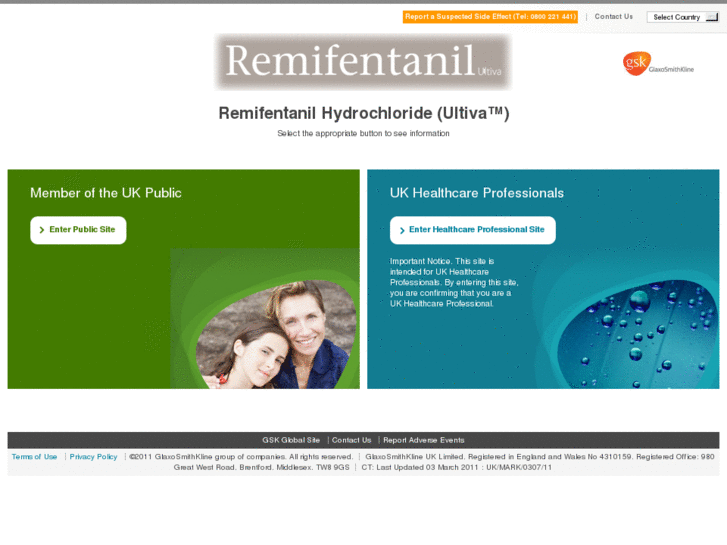Click the UK Healthcare Professionals heading
The image size is (727, 545).
[x=477, y=193]
